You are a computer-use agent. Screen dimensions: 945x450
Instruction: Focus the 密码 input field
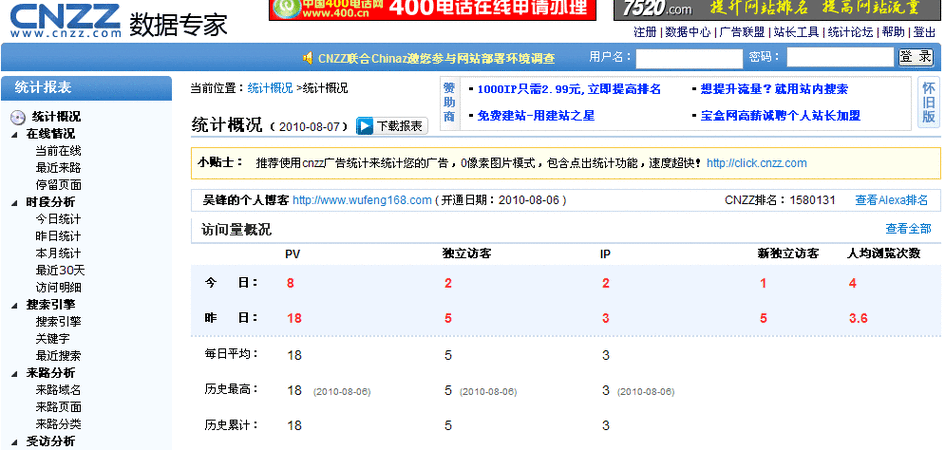[x=840, y=58]
